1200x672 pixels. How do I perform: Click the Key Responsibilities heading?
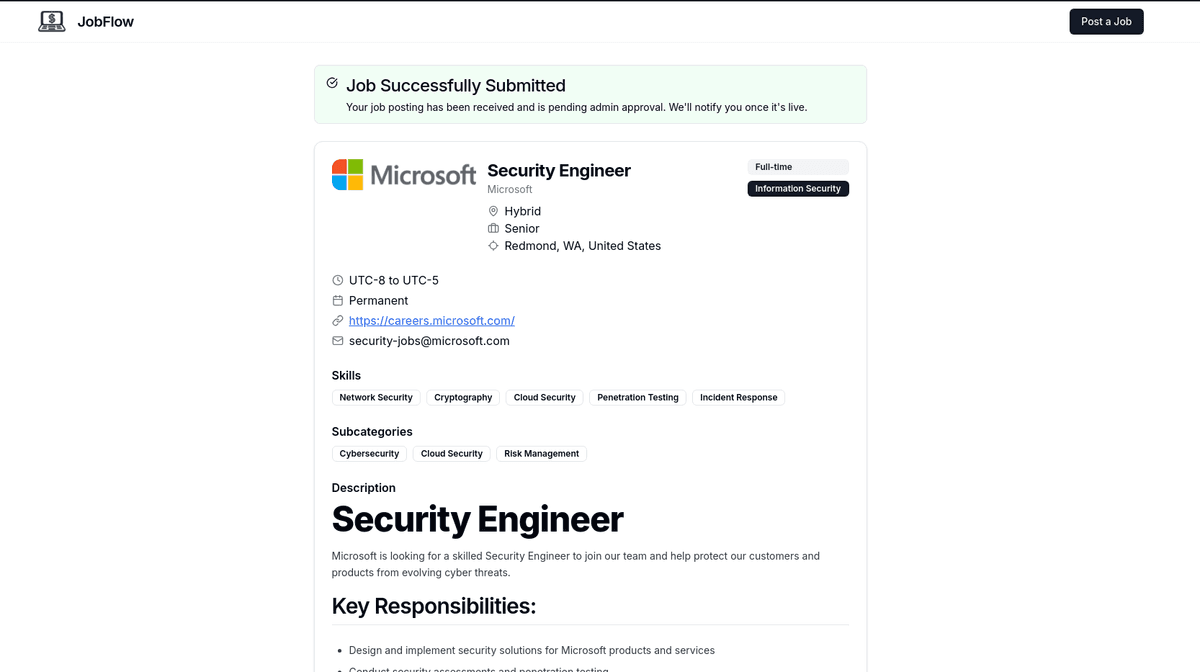[x=434, y=606]
